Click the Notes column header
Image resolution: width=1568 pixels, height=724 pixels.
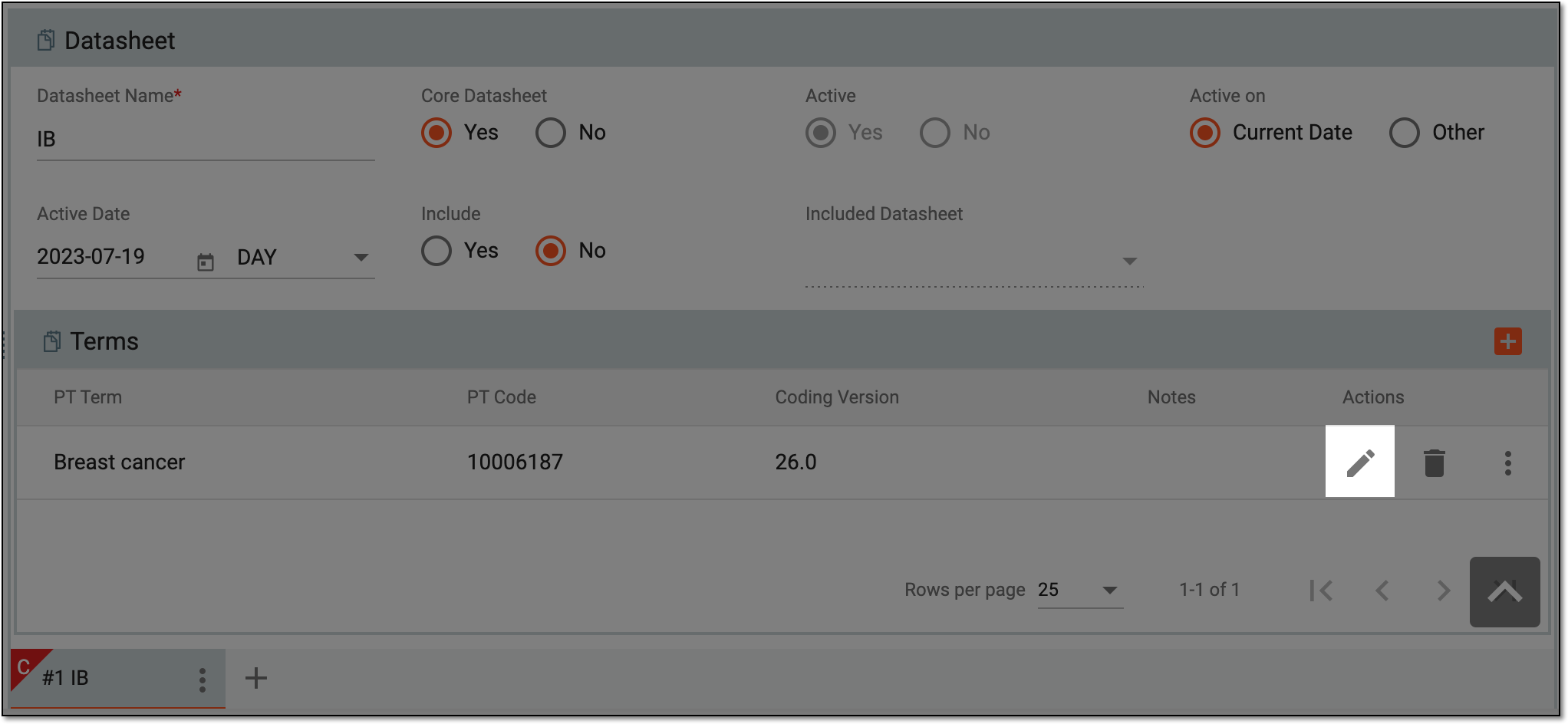point(1171,397)
